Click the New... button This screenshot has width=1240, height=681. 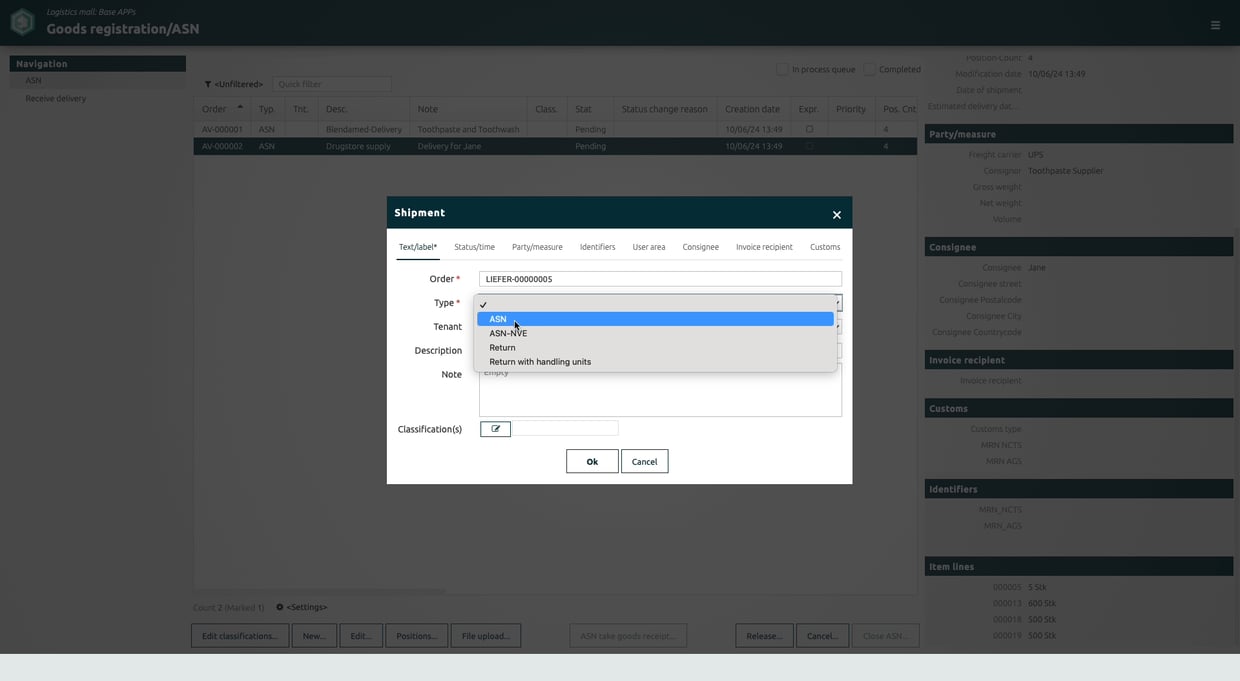(314, 635)
